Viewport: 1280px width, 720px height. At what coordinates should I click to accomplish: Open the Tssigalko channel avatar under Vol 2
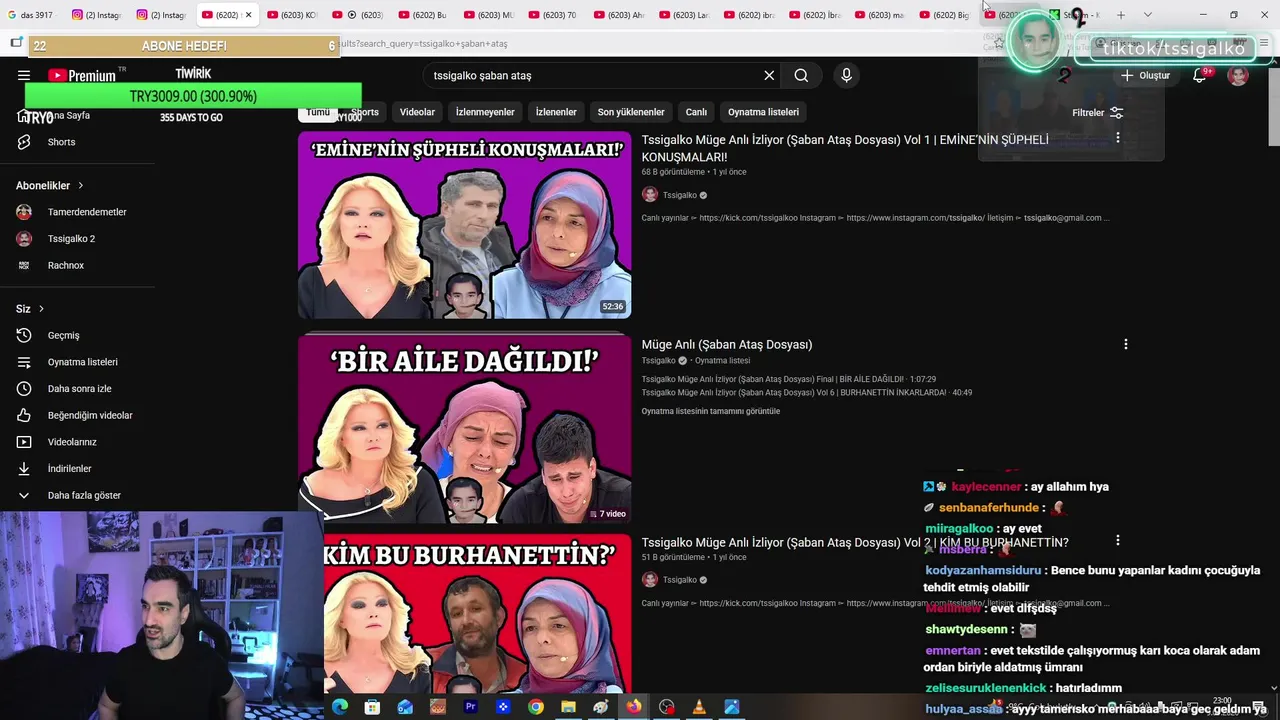click(x=650, y=580)
